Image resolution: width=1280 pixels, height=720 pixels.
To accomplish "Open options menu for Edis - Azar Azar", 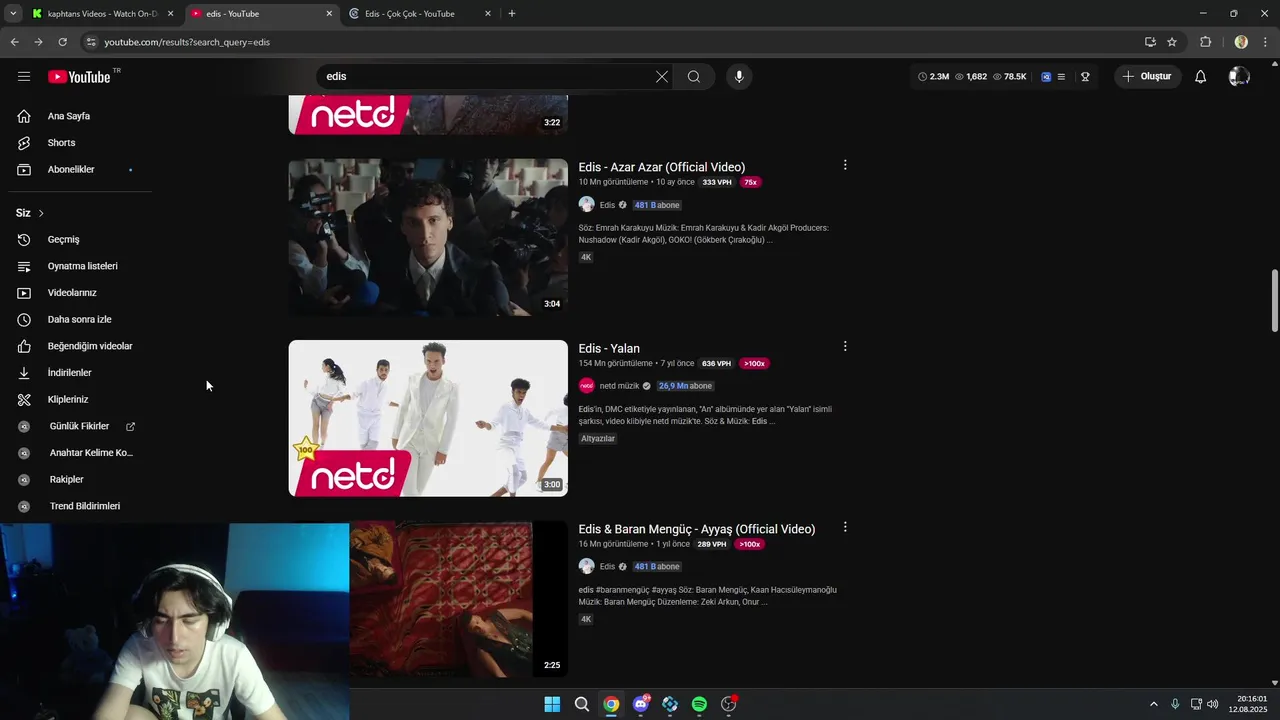I will pos(845,165).
